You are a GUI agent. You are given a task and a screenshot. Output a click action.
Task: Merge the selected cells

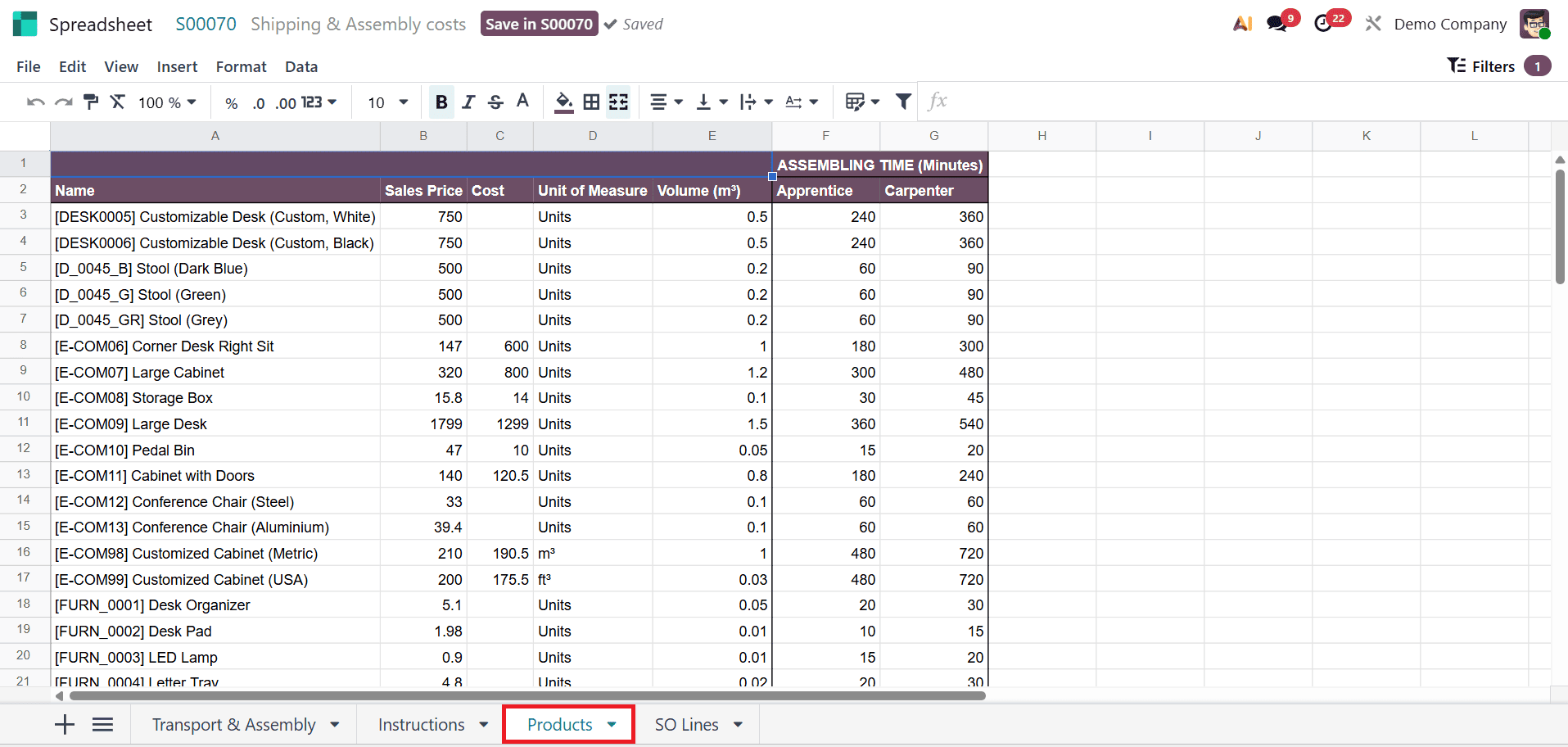pyautogui.click(x=619, y=102)
